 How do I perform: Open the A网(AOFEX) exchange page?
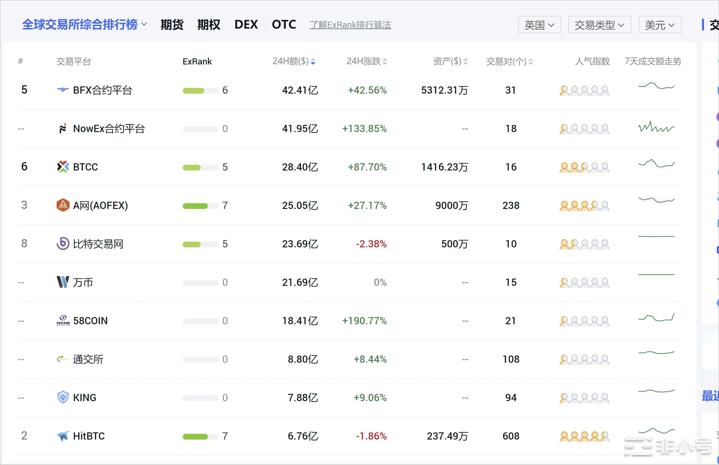(x=100, y=205)
